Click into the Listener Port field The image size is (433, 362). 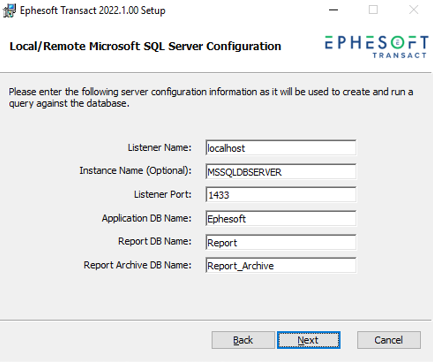tap(281, 195)
